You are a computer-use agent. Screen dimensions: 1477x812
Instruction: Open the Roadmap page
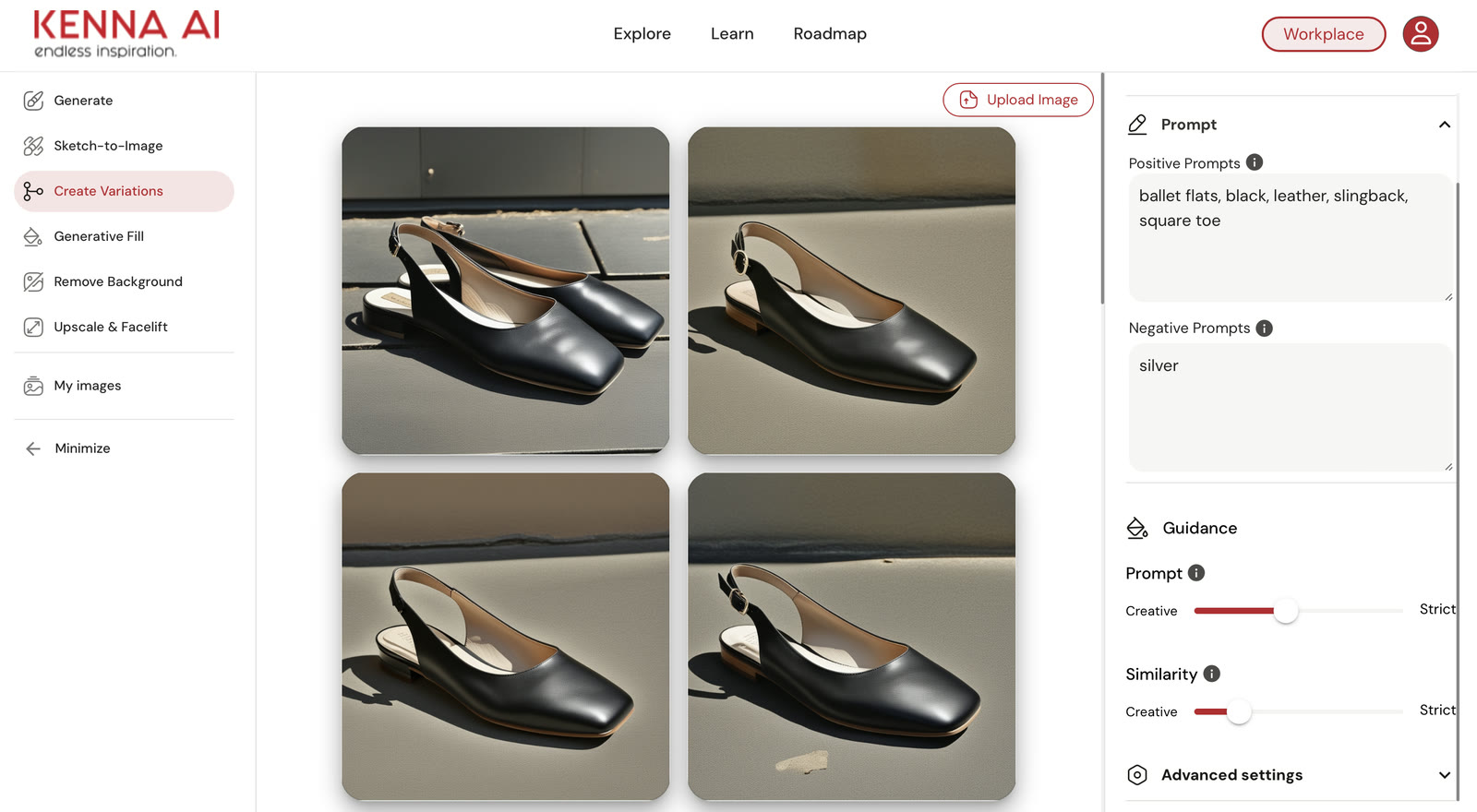pyautogui.click(x=830, y=34)
